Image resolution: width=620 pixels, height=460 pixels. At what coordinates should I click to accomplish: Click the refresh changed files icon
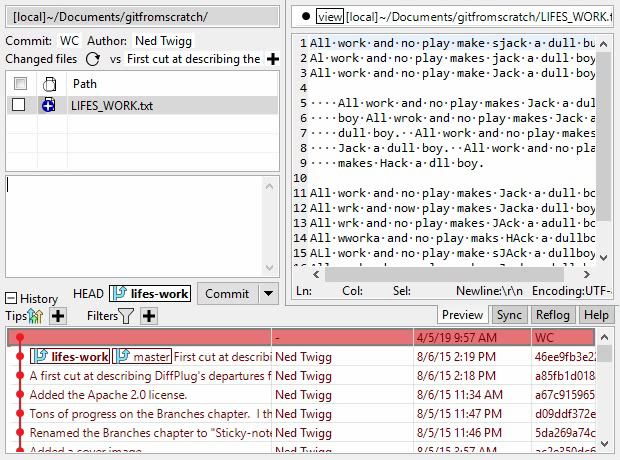[x=92, y=59]
